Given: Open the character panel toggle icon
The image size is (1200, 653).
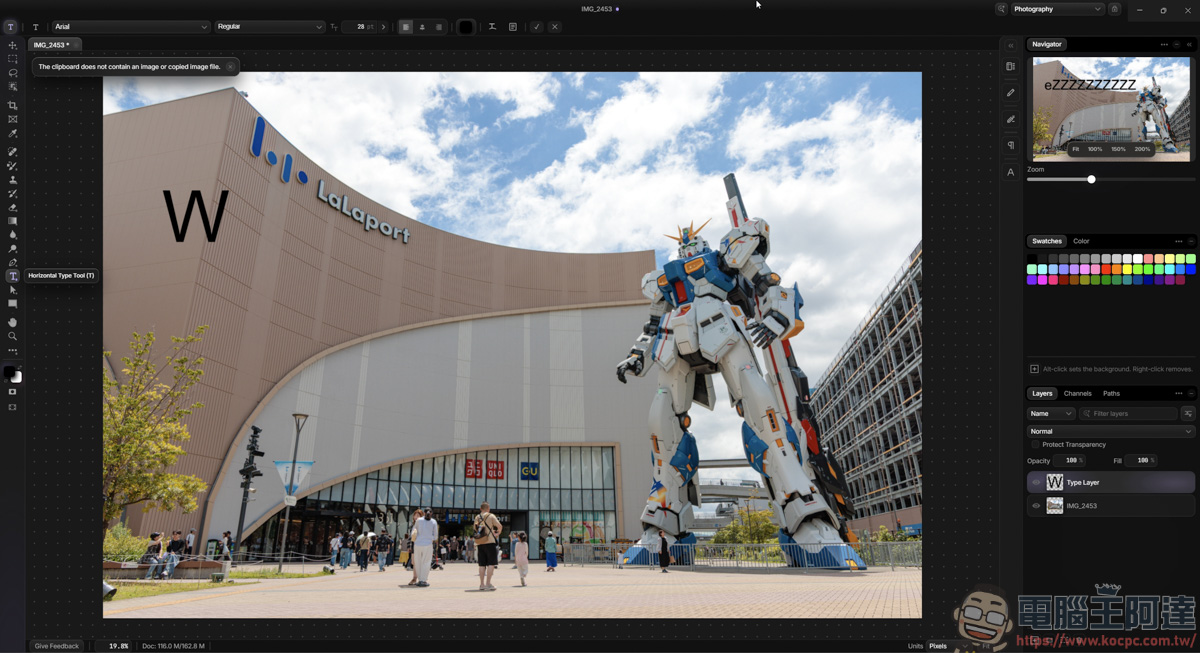Looking at the screenshot, I should (x=513, y=27).
